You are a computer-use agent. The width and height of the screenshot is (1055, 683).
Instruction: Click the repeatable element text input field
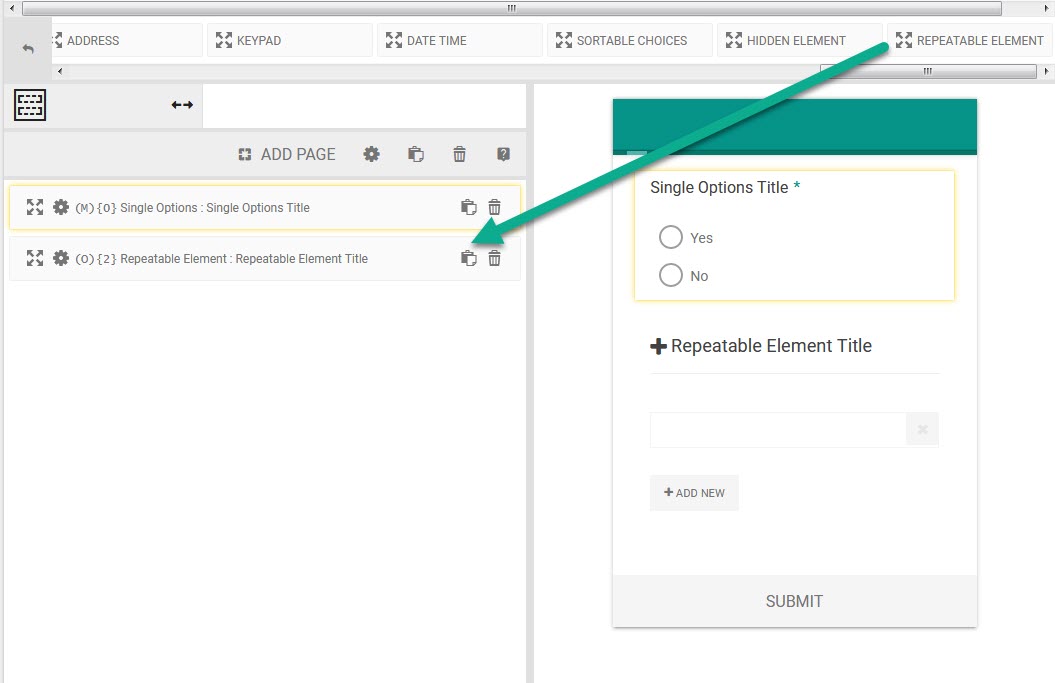coord(778,429)
